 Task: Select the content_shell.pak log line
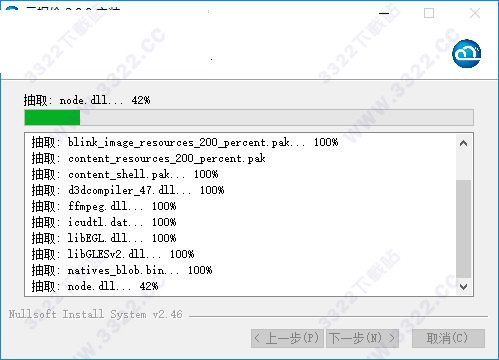[x=125, y=174]
